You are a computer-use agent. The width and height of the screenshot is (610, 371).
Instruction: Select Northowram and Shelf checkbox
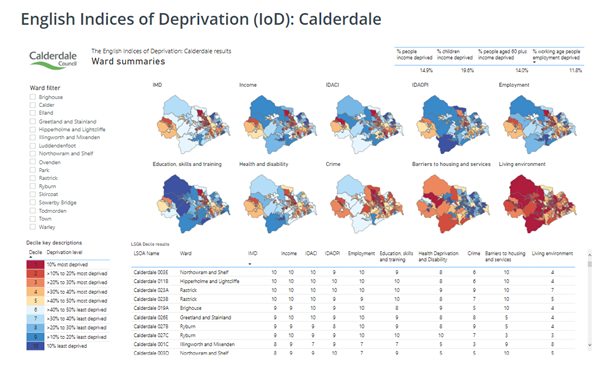pos(33,153)
